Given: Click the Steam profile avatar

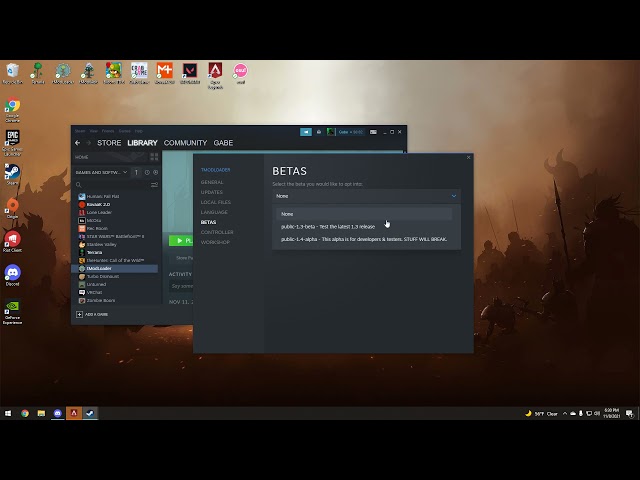Looking at the screenshot, I should [x=331, y=132].
